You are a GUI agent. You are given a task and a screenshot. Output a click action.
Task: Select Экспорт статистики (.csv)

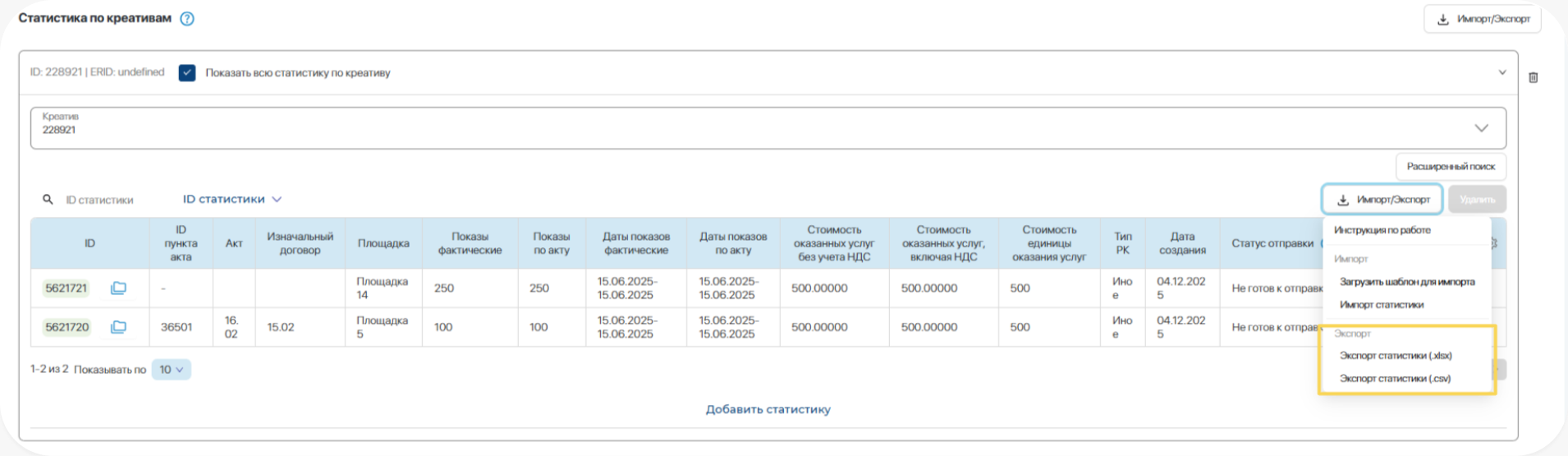coord(1395,379)
